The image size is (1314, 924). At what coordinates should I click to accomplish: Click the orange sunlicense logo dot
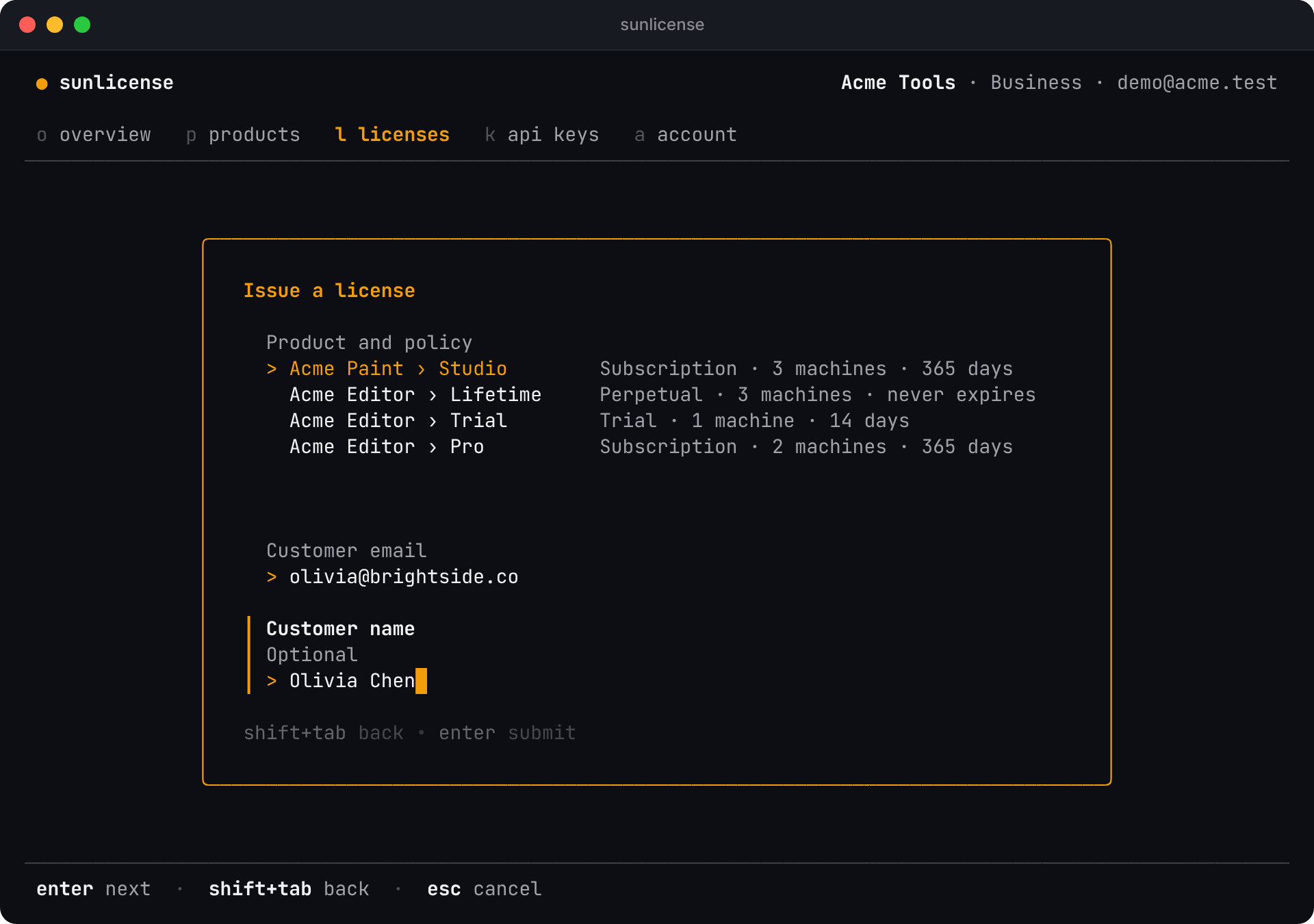point(42,84)
